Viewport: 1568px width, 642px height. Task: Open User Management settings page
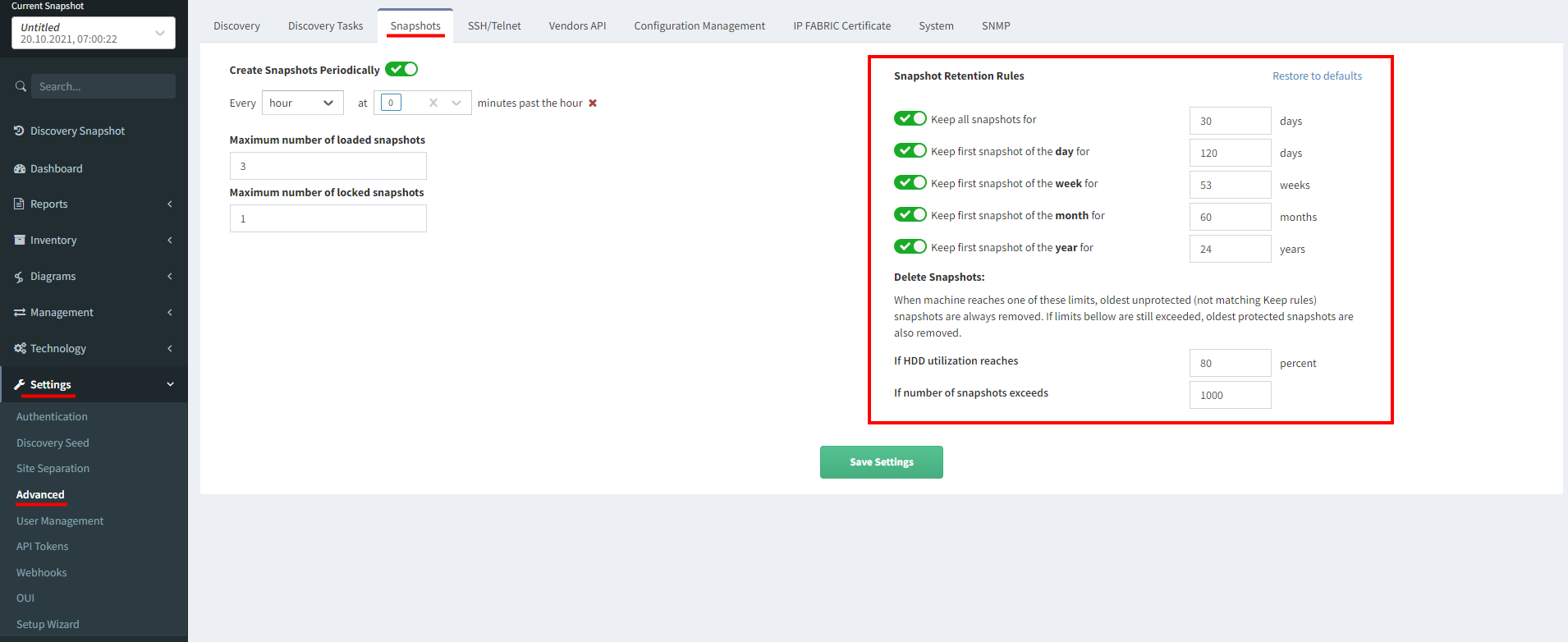pos(60,520)
